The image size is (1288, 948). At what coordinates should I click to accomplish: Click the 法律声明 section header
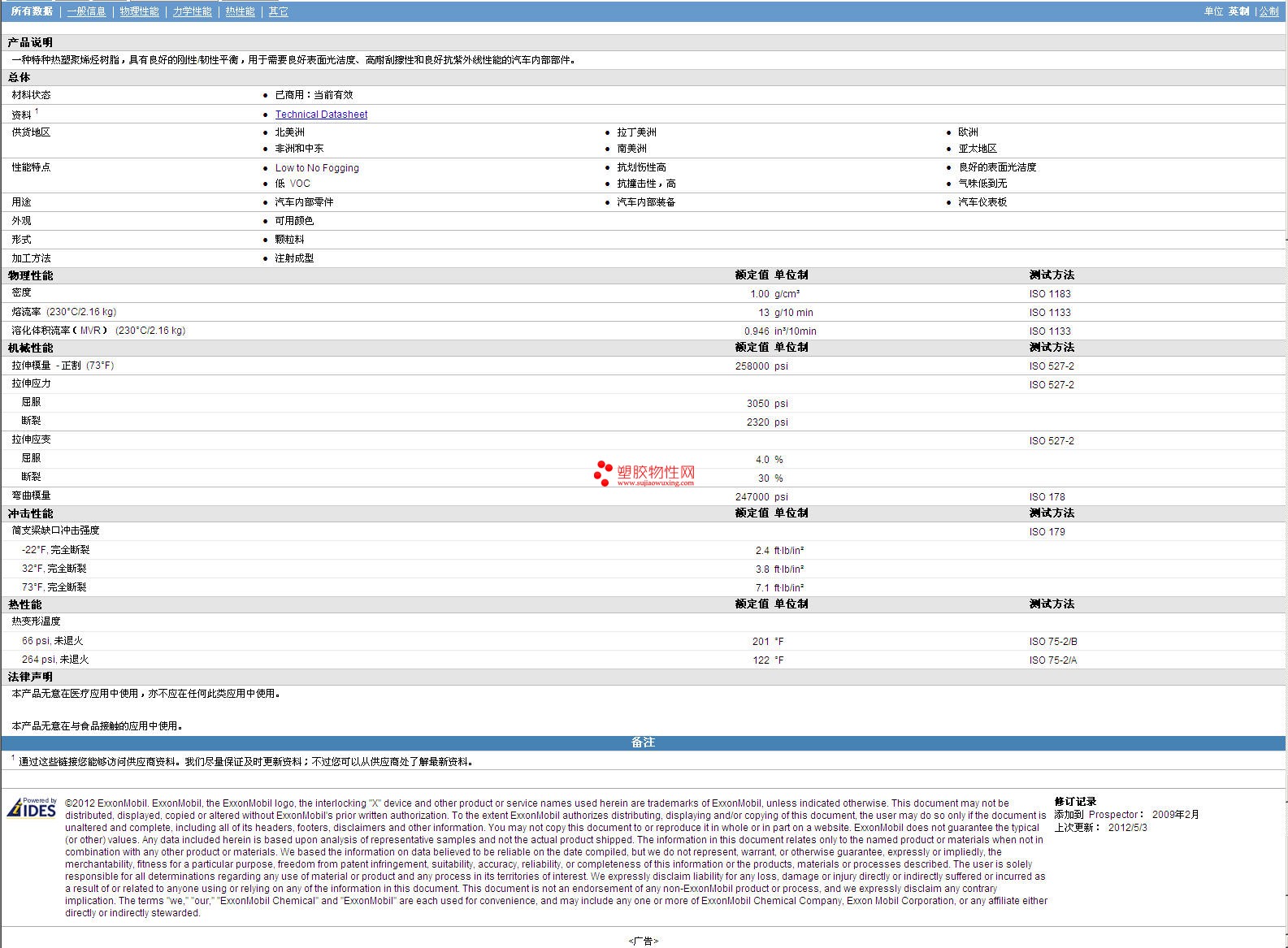(31, 677)
